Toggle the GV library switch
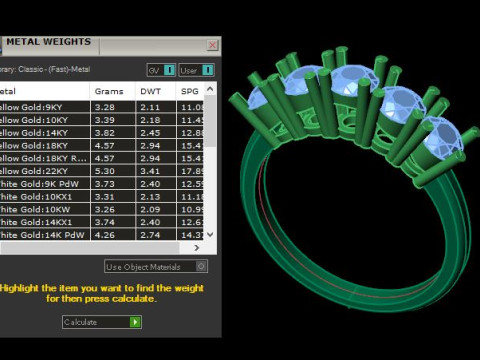This screenshot has width=480, height=360. tap(161, 70)
